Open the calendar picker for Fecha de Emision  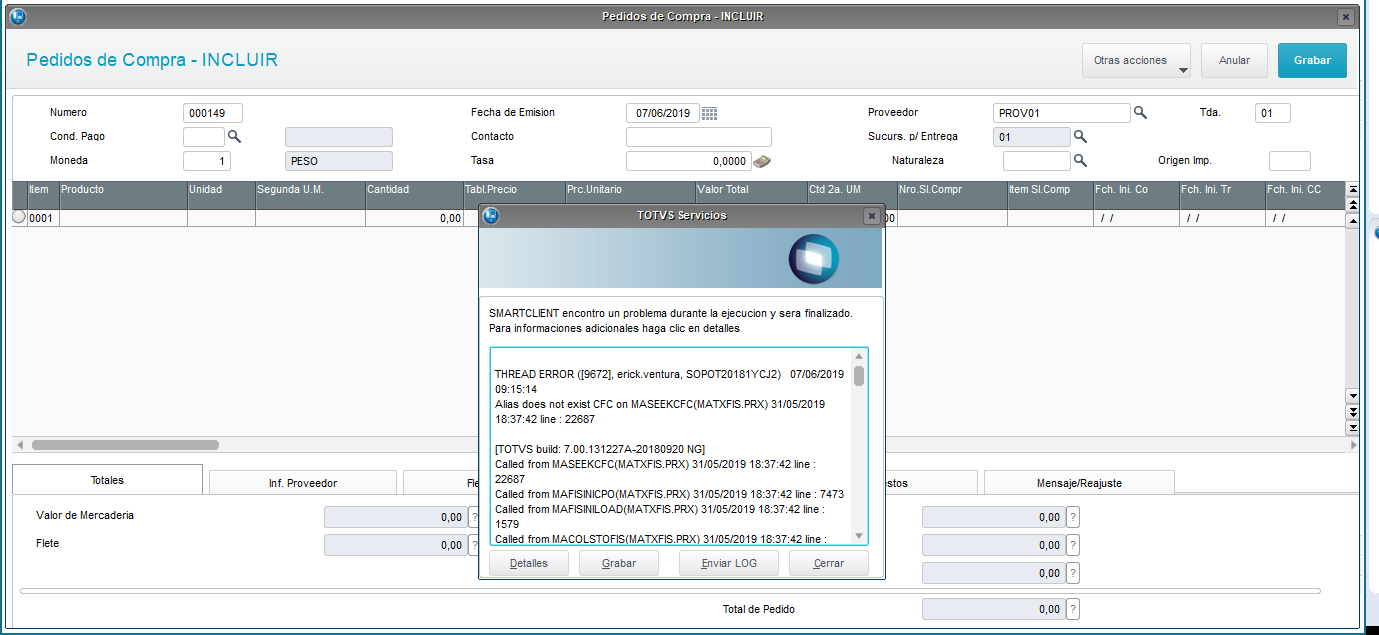point(709,113)
